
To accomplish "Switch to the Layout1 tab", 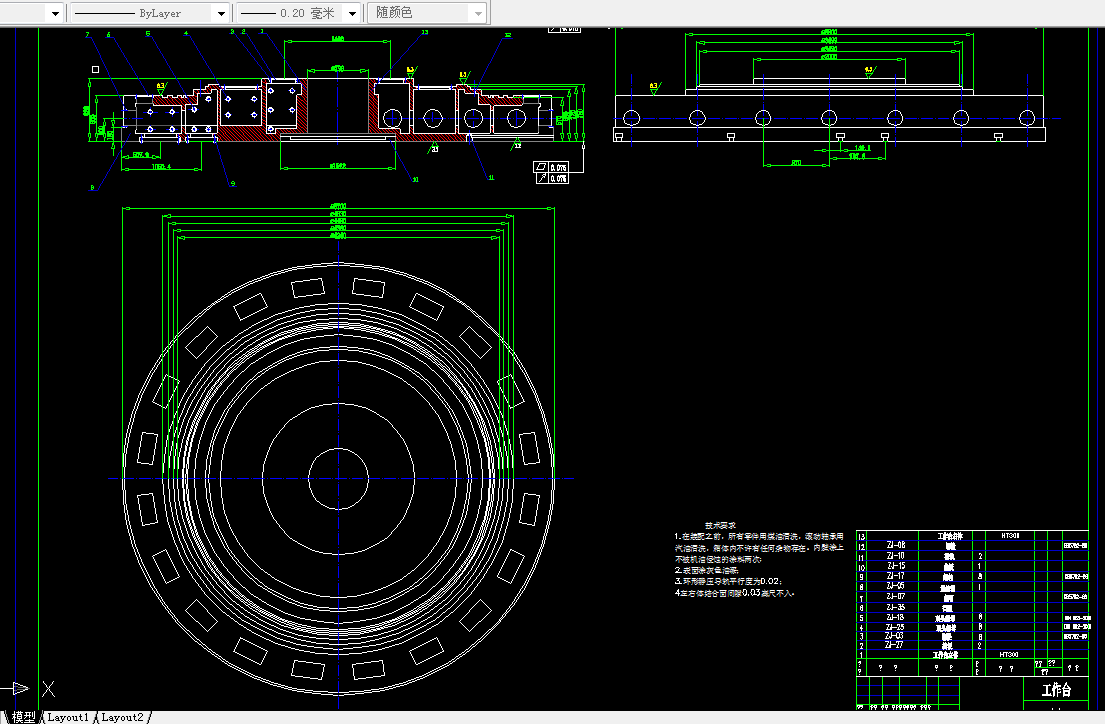I will point(68,717).
